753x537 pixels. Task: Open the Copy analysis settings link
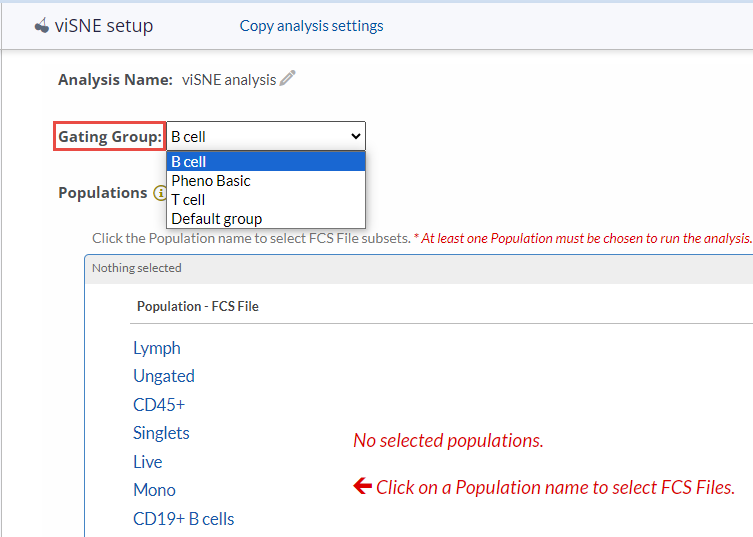coord(311,26)
